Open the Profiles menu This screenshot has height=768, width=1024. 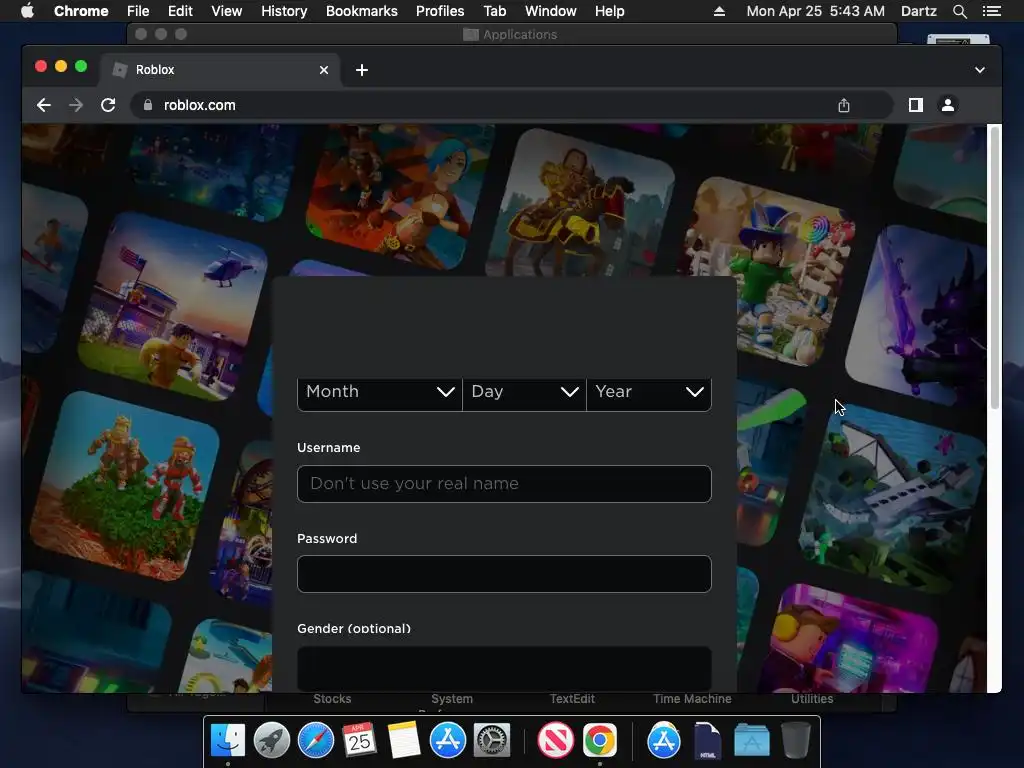[x=440, y=11]
